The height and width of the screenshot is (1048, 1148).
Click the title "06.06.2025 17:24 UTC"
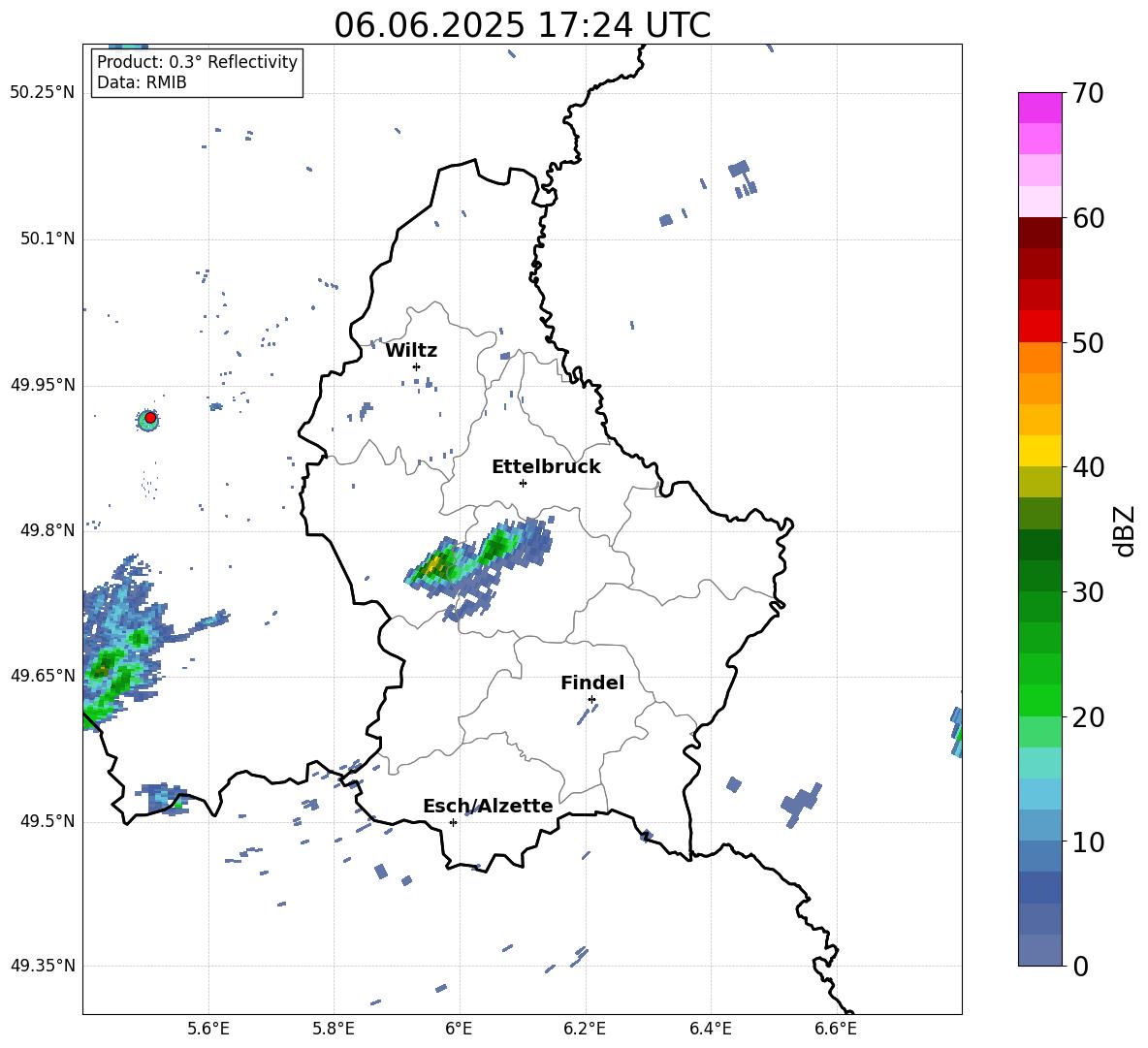(522, 25)
